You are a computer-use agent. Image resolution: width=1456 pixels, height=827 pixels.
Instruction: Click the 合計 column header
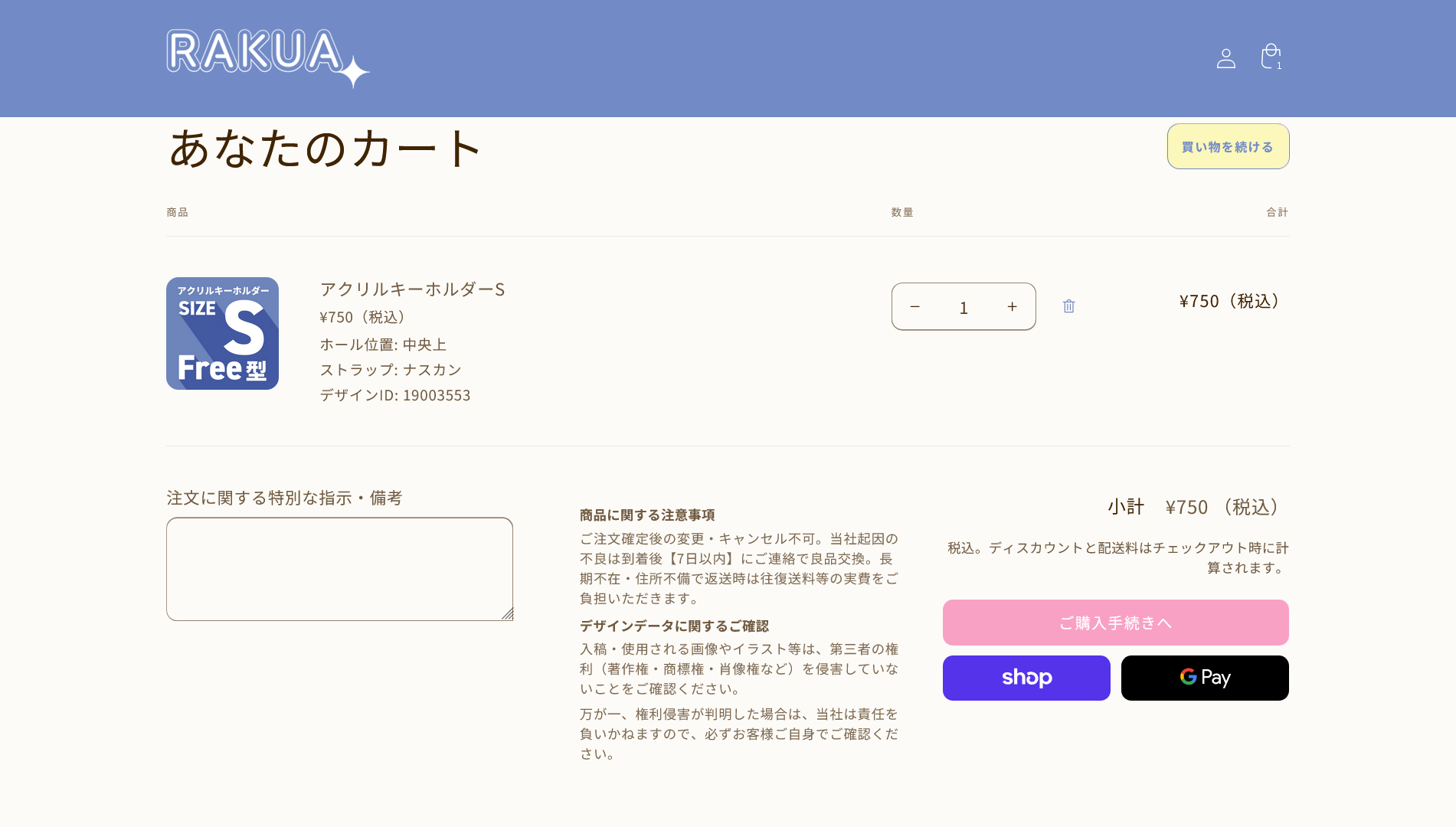coord(1278,212)
